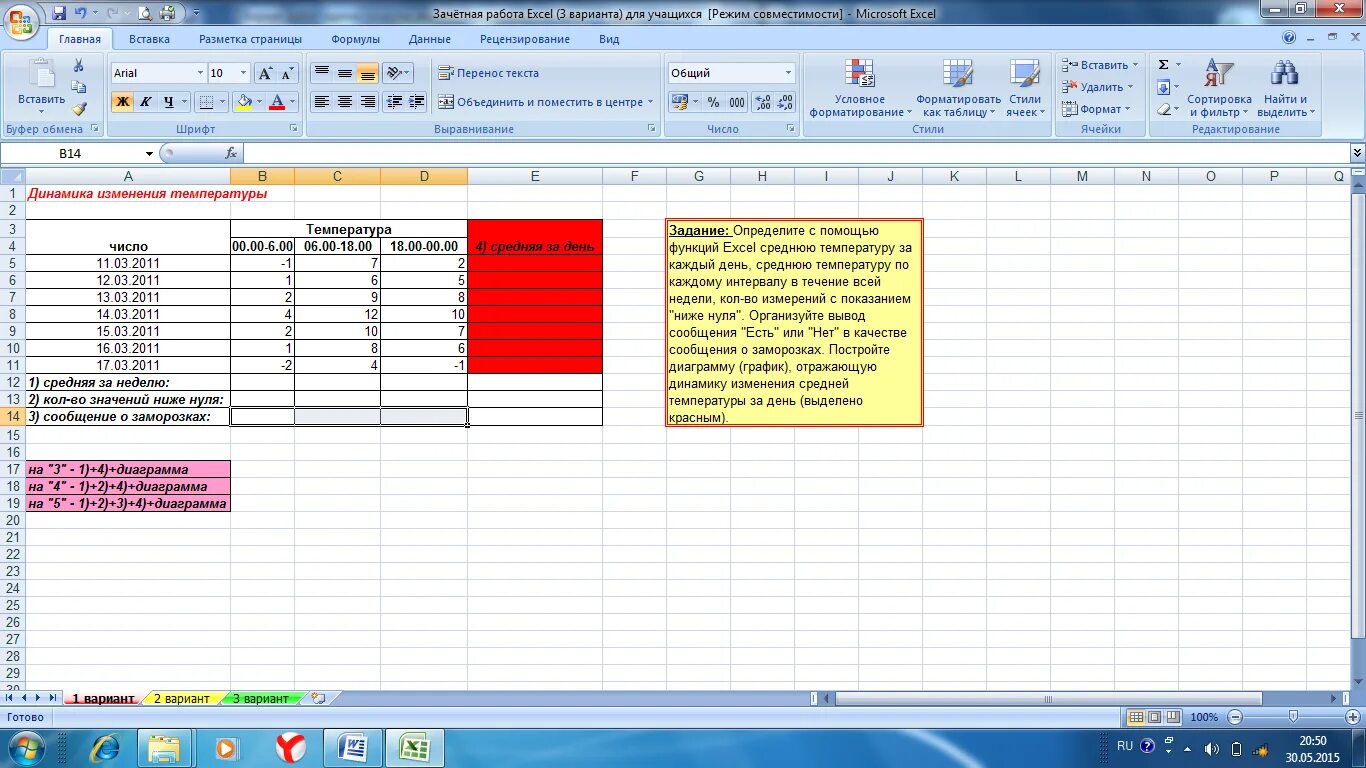This screenshot has width=1366, height=768.
Task: Open Internet Explorer from taskbar
Action: pos(104,747)
